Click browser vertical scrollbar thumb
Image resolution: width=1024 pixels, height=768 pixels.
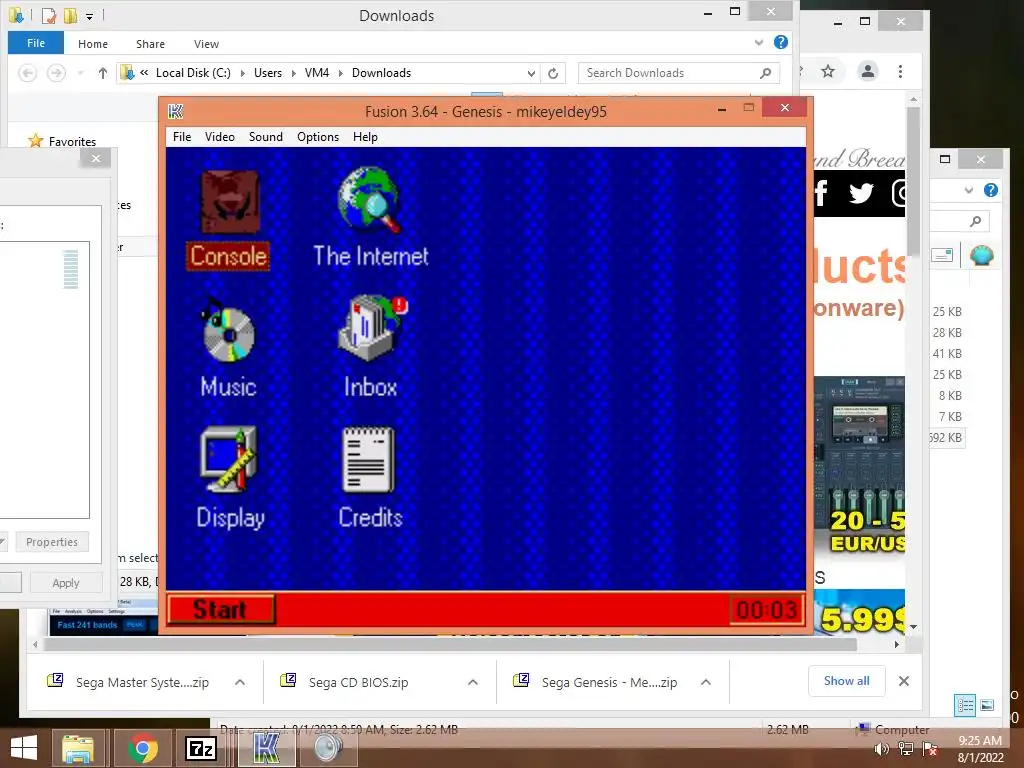click(913, 180)
